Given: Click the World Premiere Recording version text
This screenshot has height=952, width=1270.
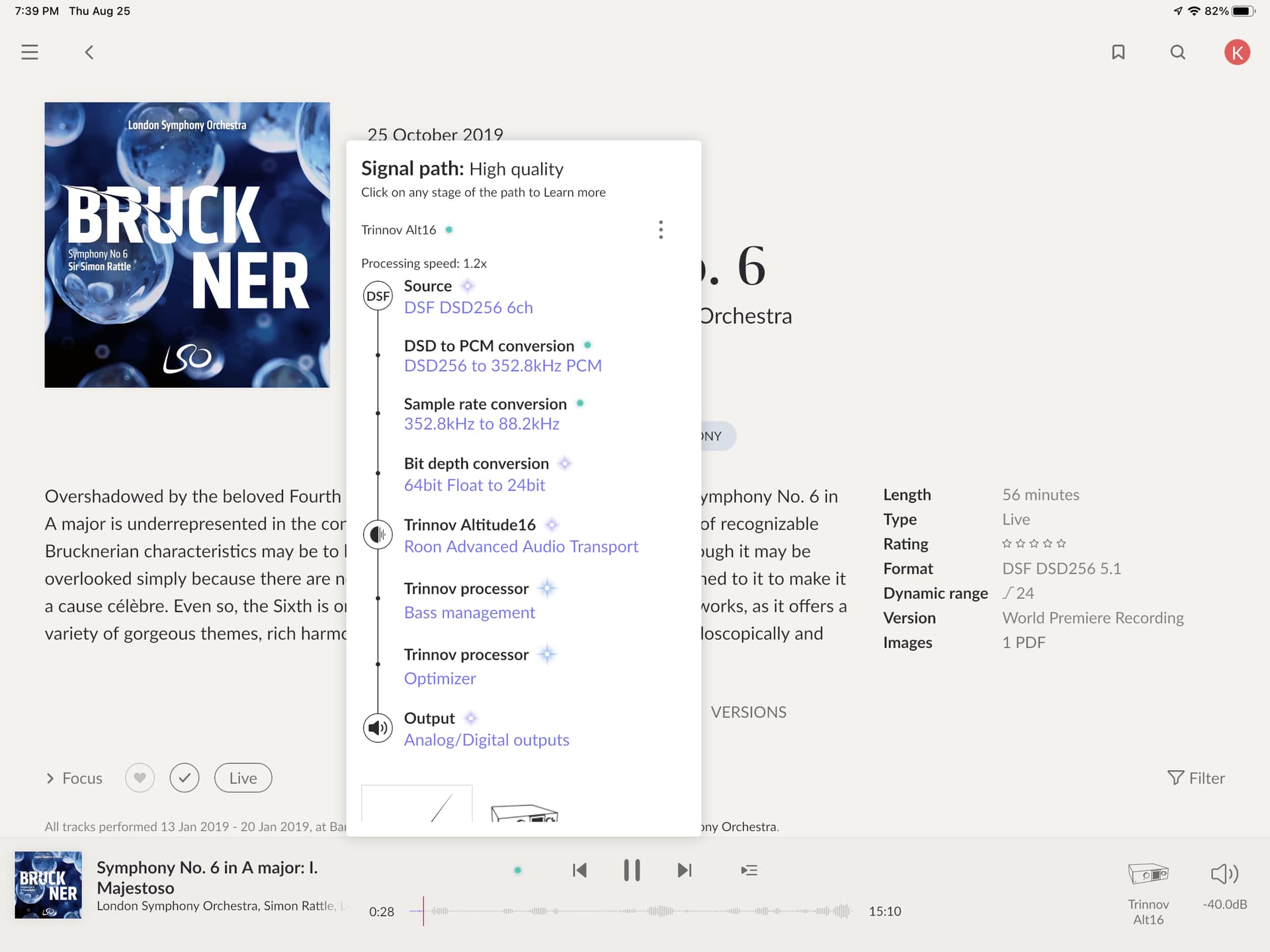Looking at the screenshot, I should click(1093, 618).
